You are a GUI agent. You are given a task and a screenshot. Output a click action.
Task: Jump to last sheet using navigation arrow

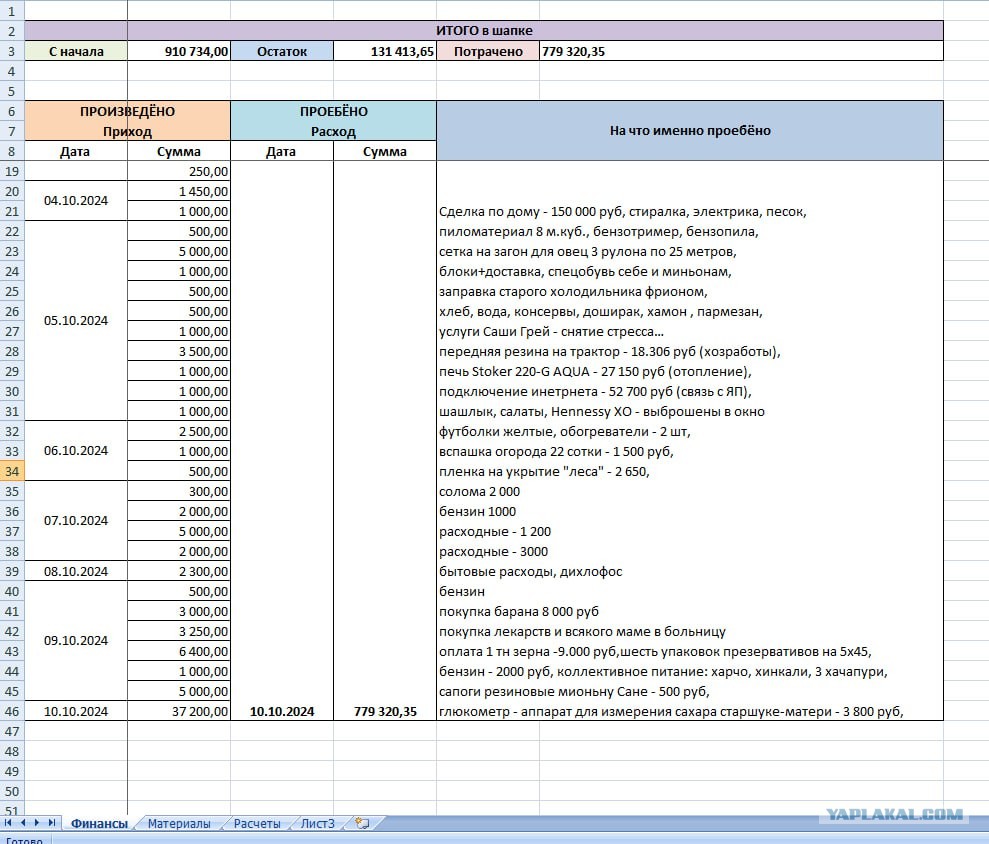point(52,823)
